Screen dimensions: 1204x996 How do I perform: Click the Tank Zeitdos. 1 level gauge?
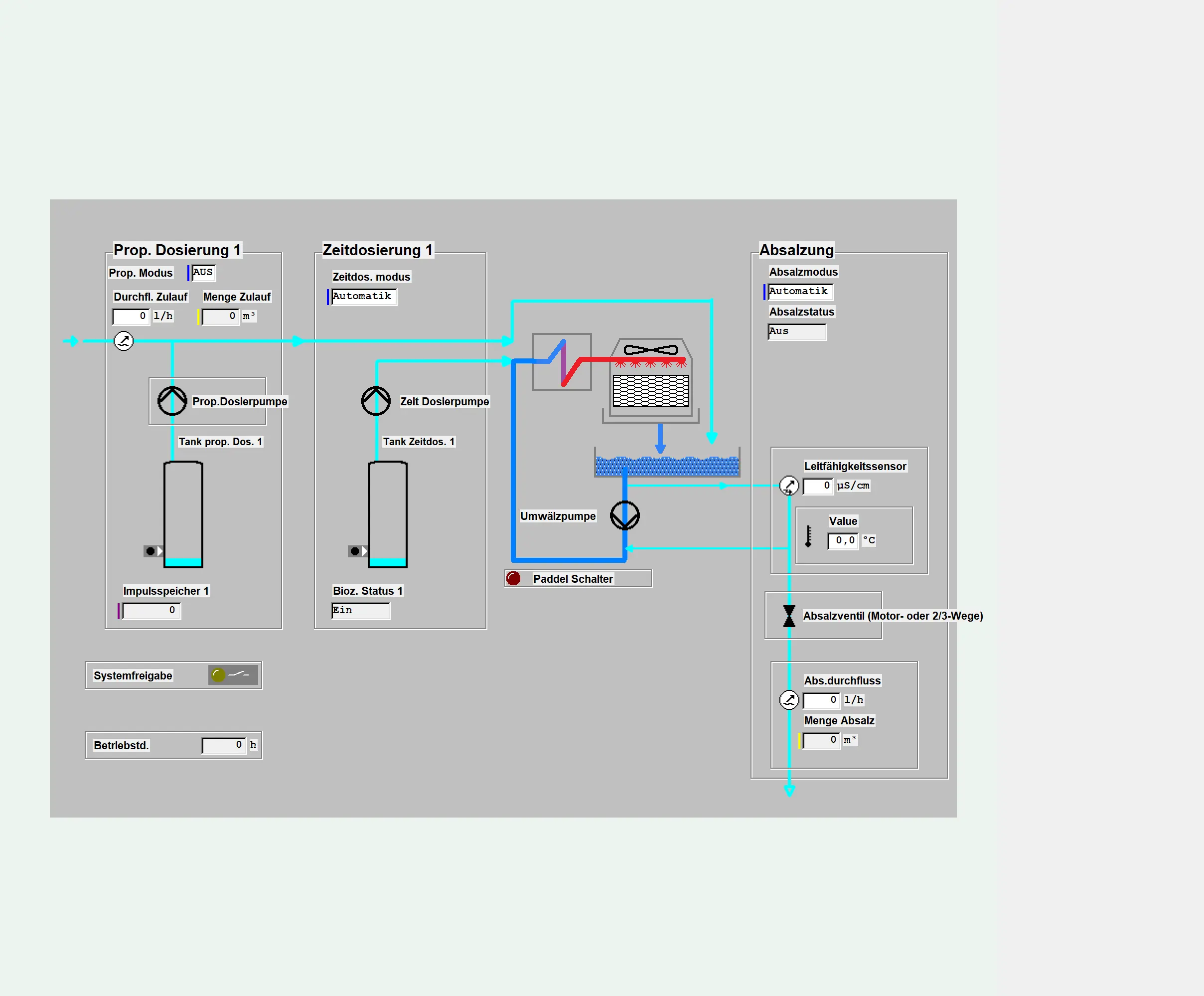(387, 514)
